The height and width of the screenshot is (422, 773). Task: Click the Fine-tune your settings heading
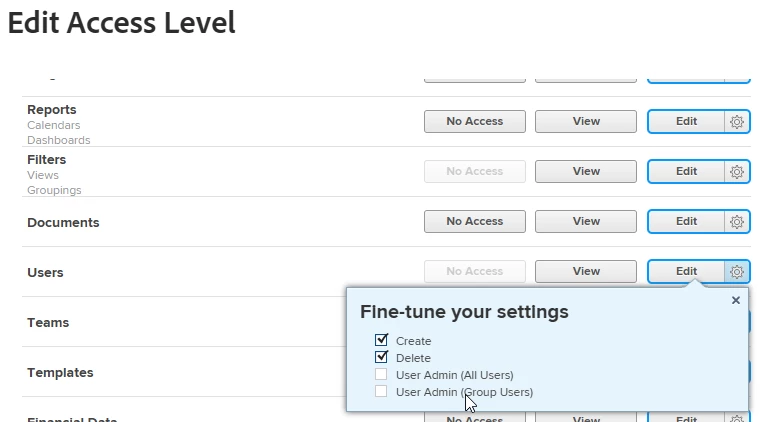tap(464, 312)
